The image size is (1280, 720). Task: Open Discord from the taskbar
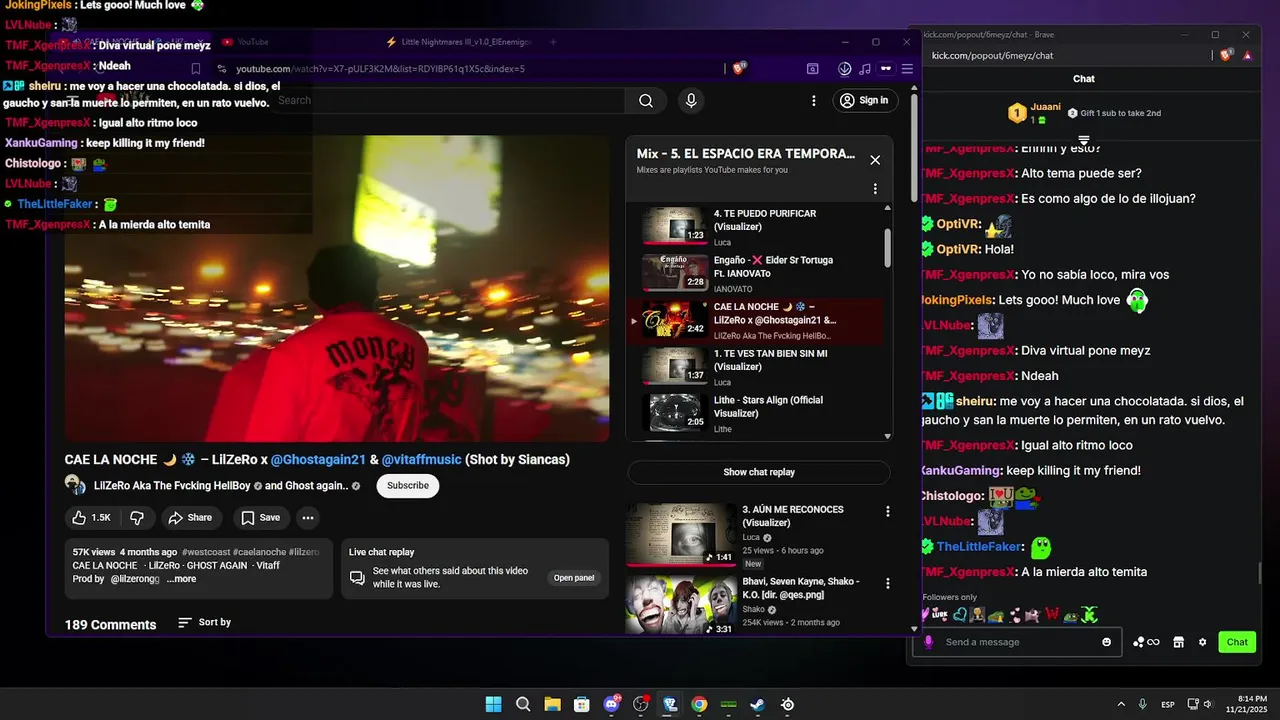coord(611,704)
